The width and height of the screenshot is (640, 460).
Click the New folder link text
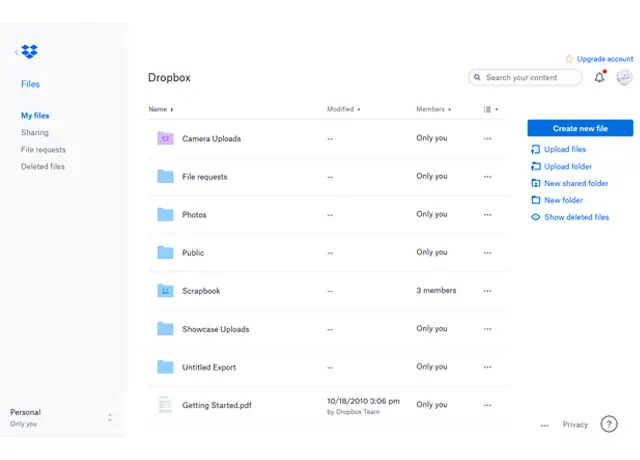[563, 200]
